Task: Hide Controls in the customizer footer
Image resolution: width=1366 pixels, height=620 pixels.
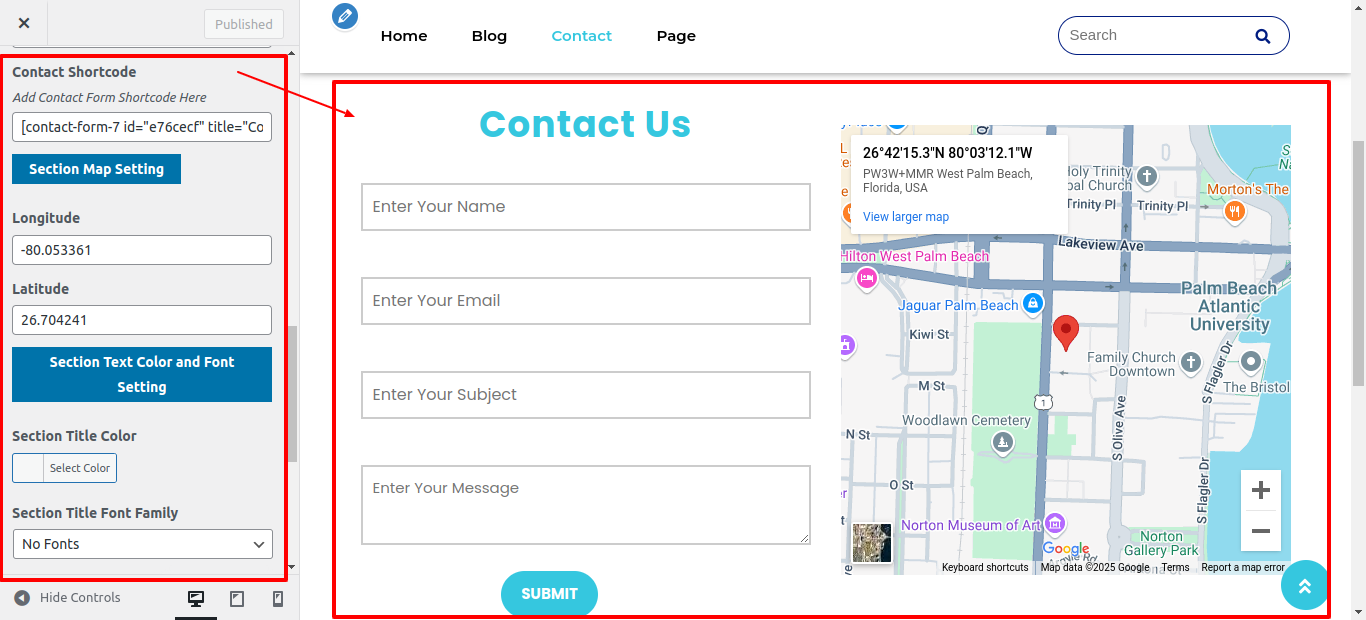Action: pyautogui.click(x=67, y=598)
